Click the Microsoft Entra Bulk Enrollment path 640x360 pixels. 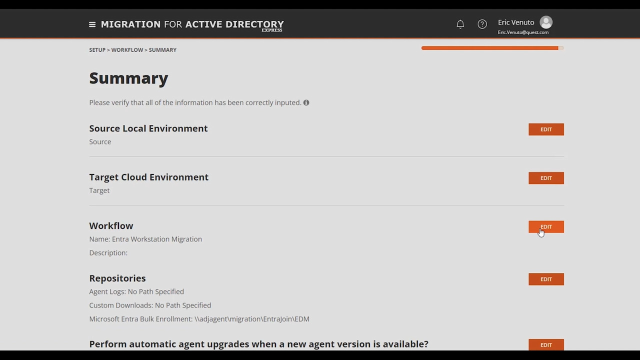[x=199, y=319]
